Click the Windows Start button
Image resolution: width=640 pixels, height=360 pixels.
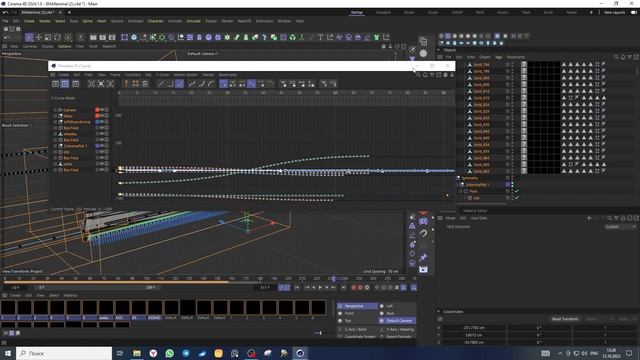click(x=8, y=353)
